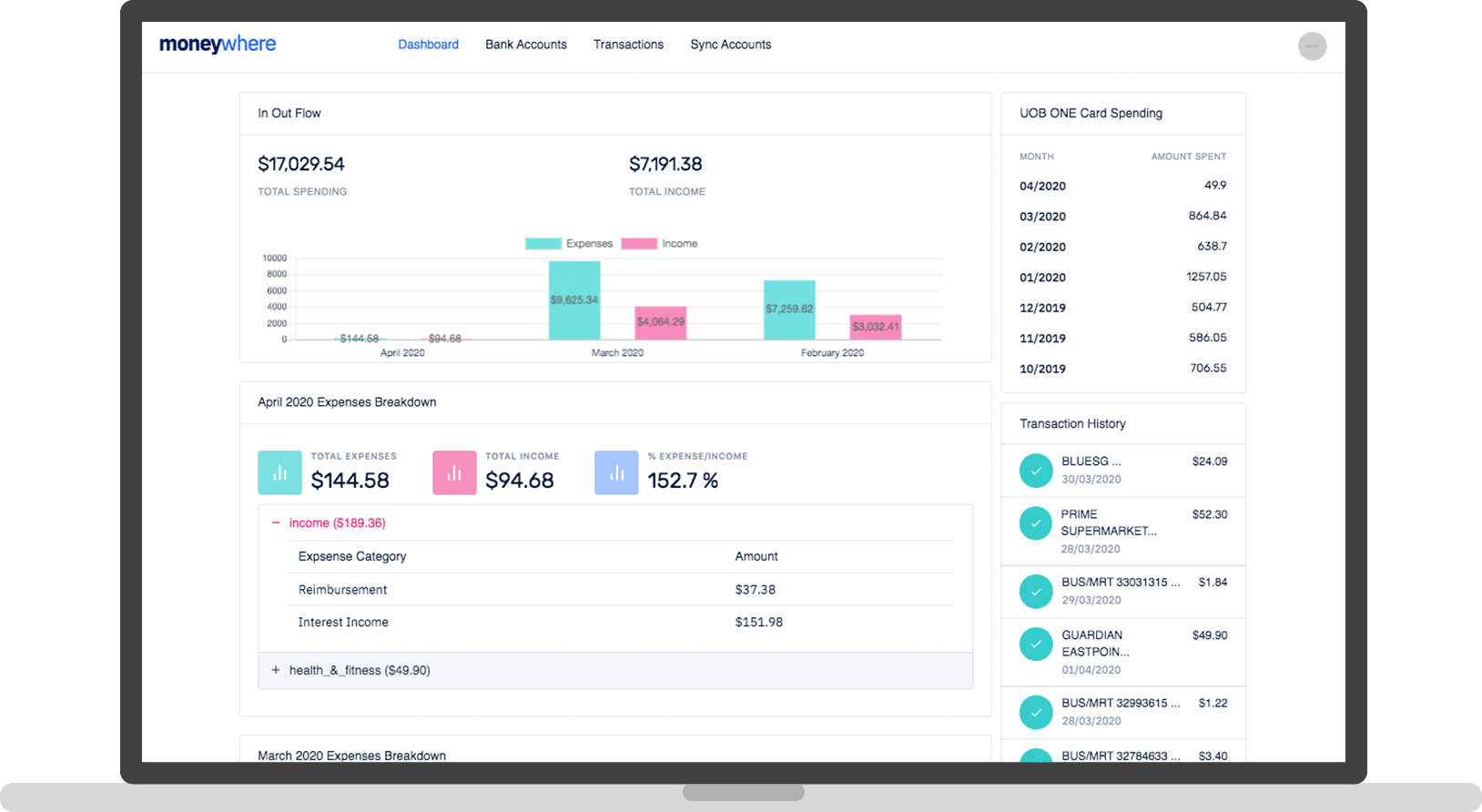
Task: Toggle the Expenses legend swatch
Action: coord(543,244)
